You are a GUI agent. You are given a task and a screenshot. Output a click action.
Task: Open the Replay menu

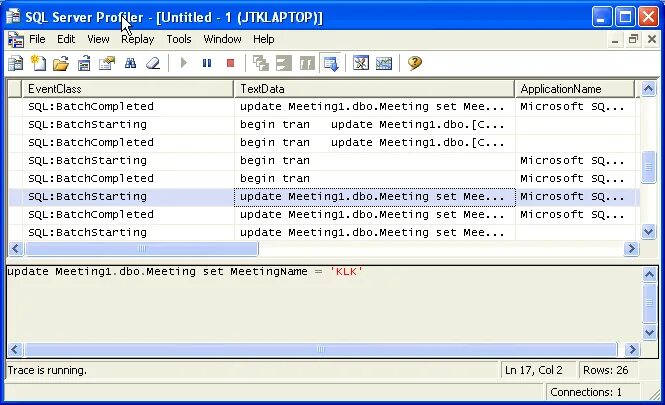[x=137, y=39]
